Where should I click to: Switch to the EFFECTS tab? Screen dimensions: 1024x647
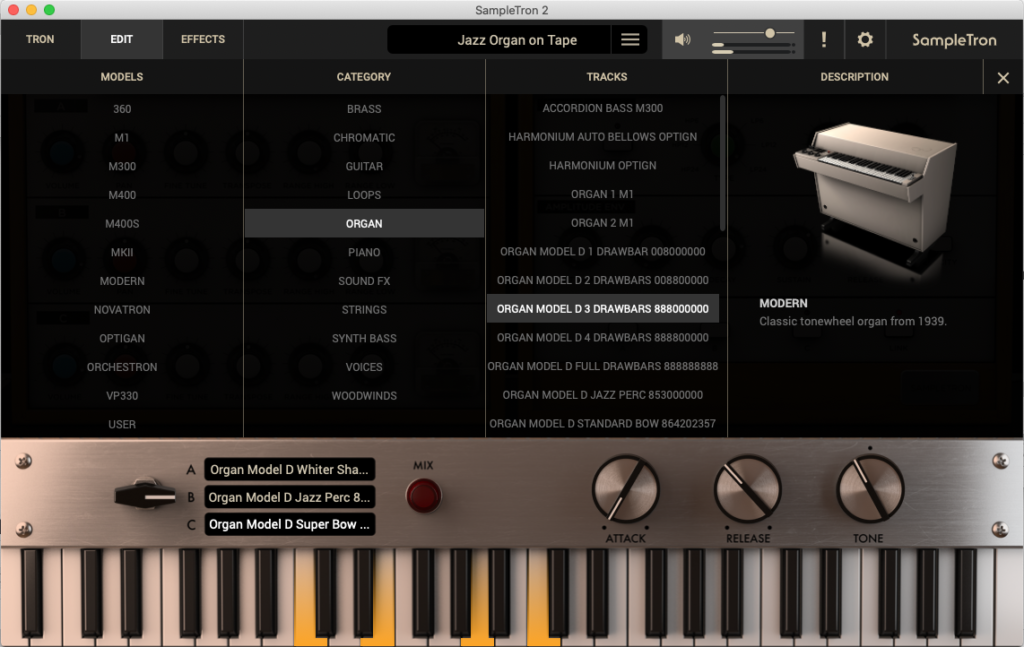click(203, 40)
